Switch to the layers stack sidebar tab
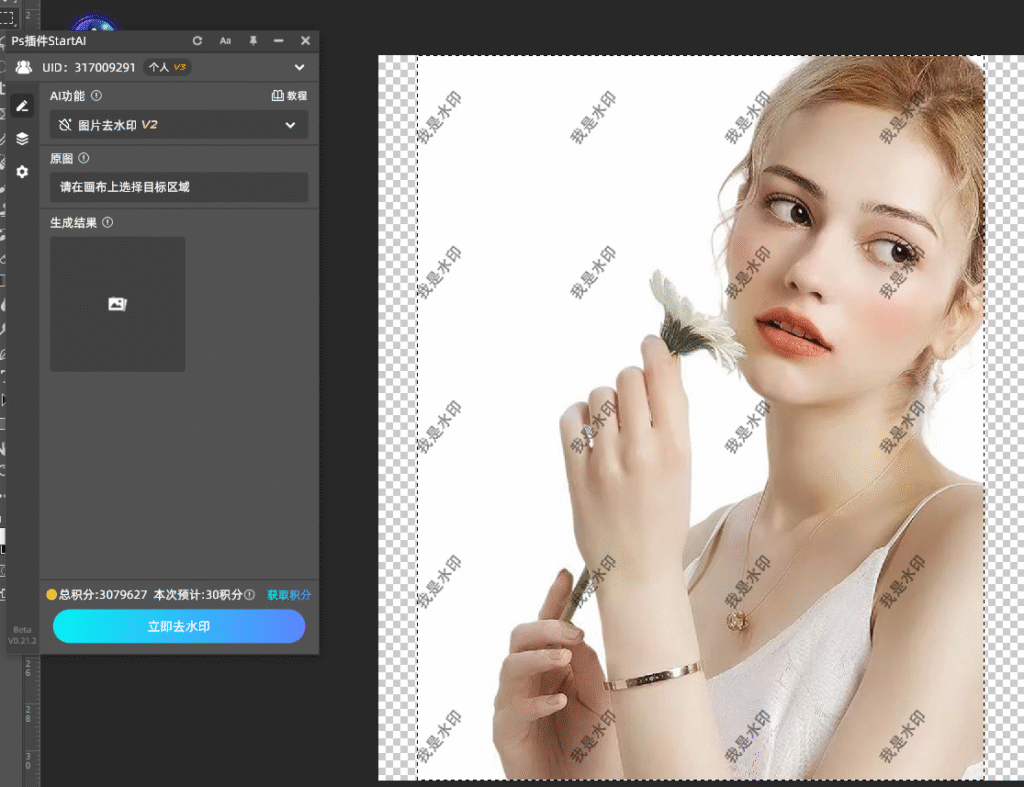The height and width of the screenshot is (787, 1024). [x=22, y=139]
